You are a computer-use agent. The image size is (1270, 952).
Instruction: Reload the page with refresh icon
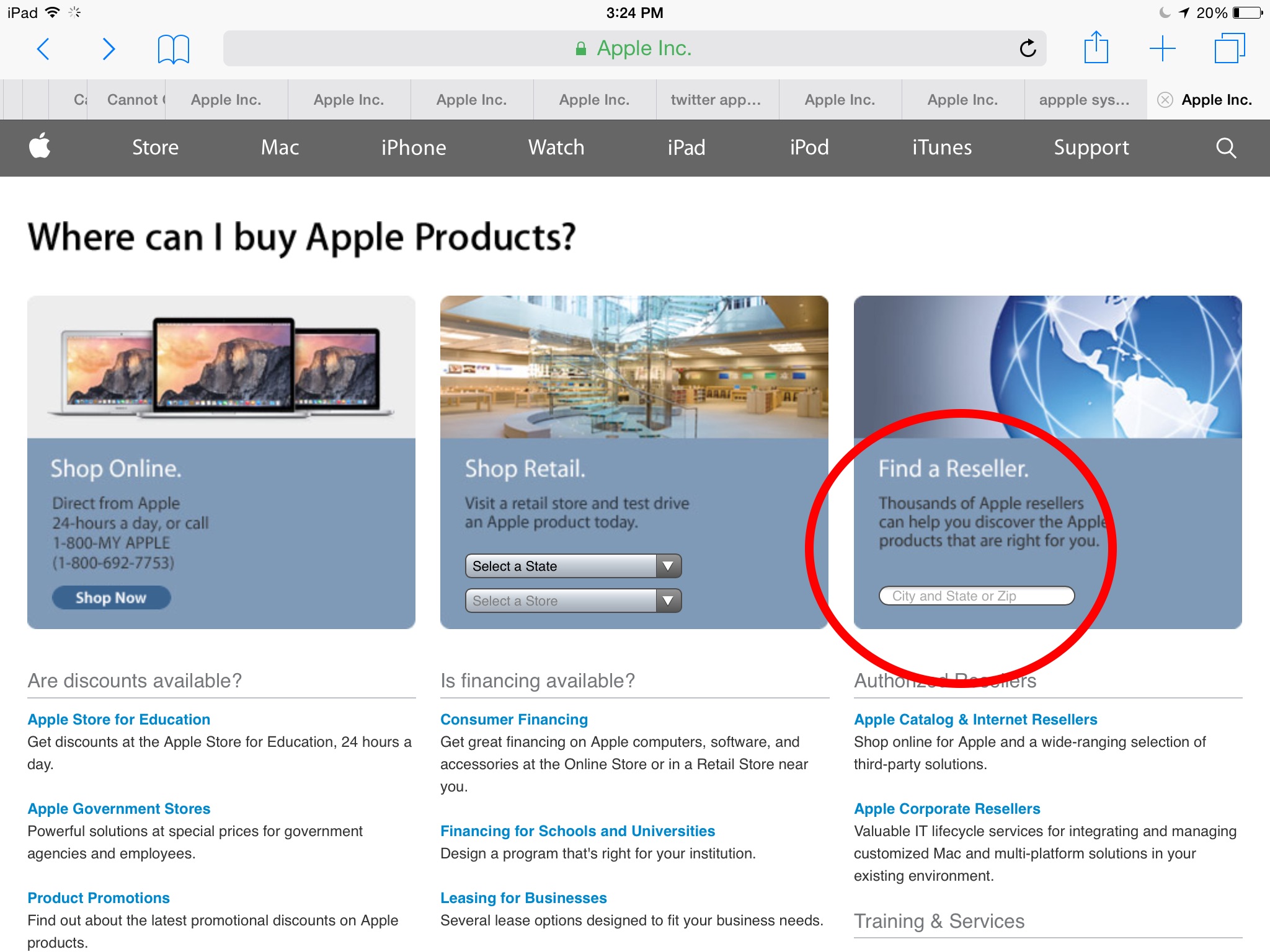(x=1028, y=48)
